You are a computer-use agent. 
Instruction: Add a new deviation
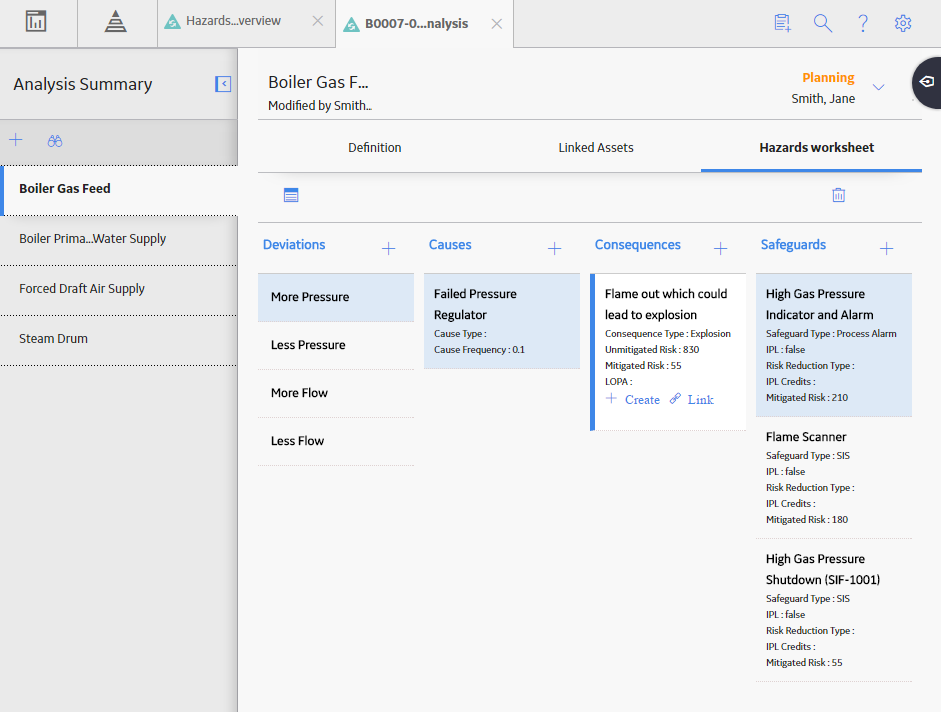388,248
